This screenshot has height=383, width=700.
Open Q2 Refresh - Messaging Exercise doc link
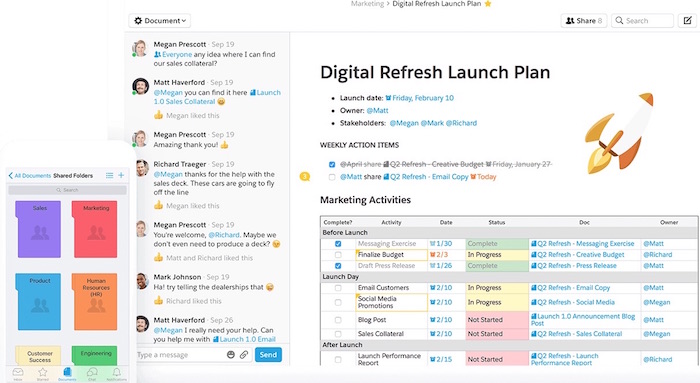click(583, 244)
